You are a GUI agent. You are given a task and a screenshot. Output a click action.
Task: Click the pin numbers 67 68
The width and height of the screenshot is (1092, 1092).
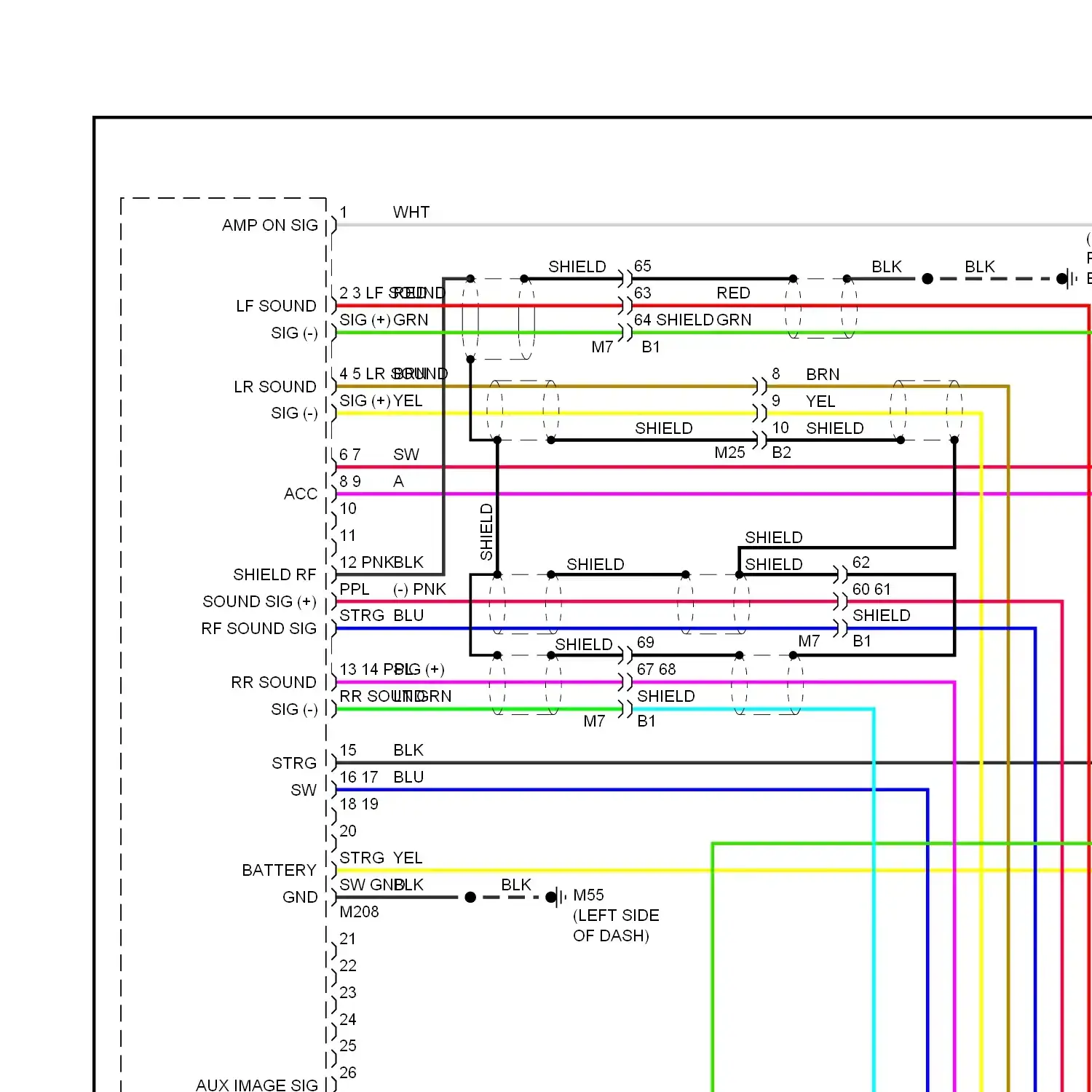(x=657, y=670)
